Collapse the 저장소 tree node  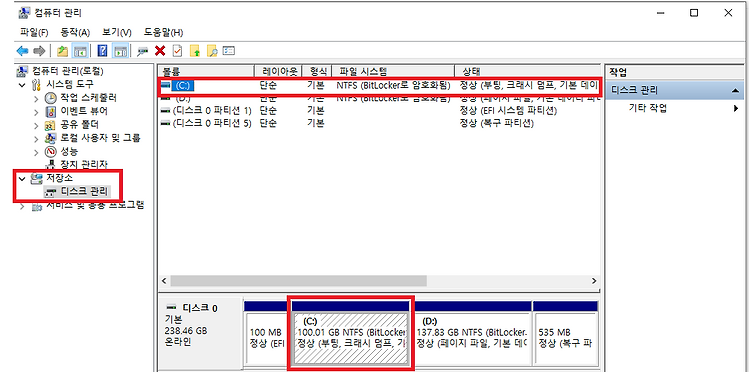(x=22, y=178)
